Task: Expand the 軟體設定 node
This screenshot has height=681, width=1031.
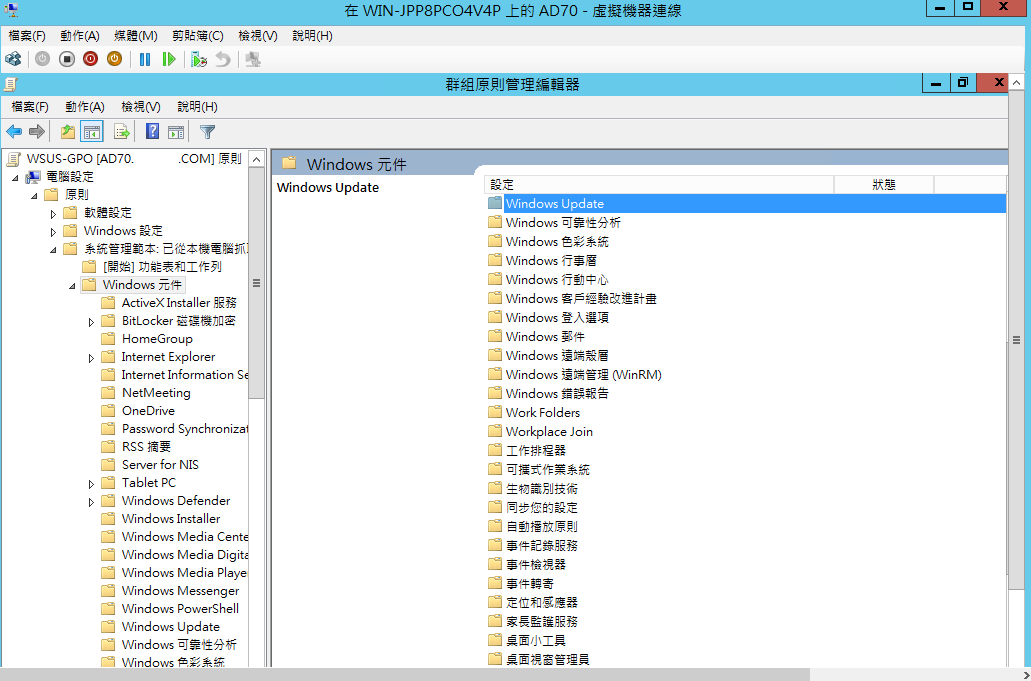Action: (53, 214)
